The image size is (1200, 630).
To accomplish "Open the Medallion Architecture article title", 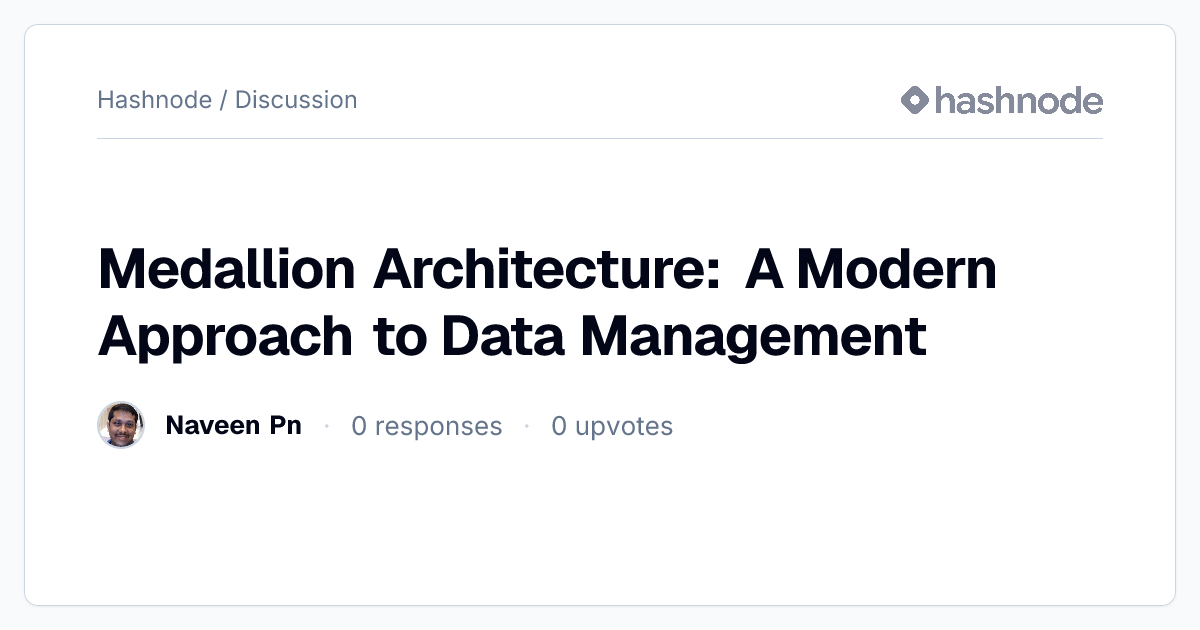I will pos(547,302).
